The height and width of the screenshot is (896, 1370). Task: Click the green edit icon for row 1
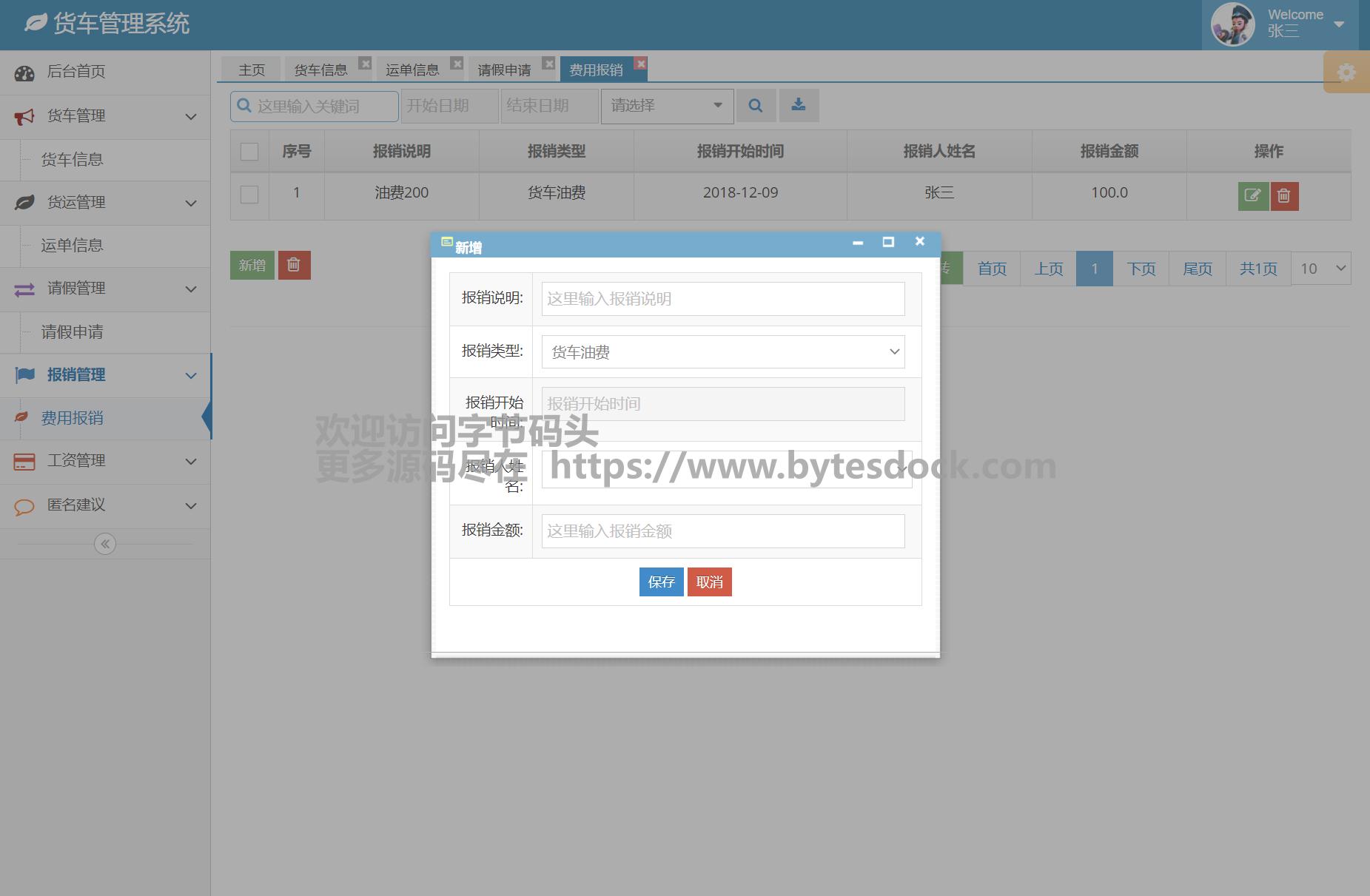pos(1252,196)
